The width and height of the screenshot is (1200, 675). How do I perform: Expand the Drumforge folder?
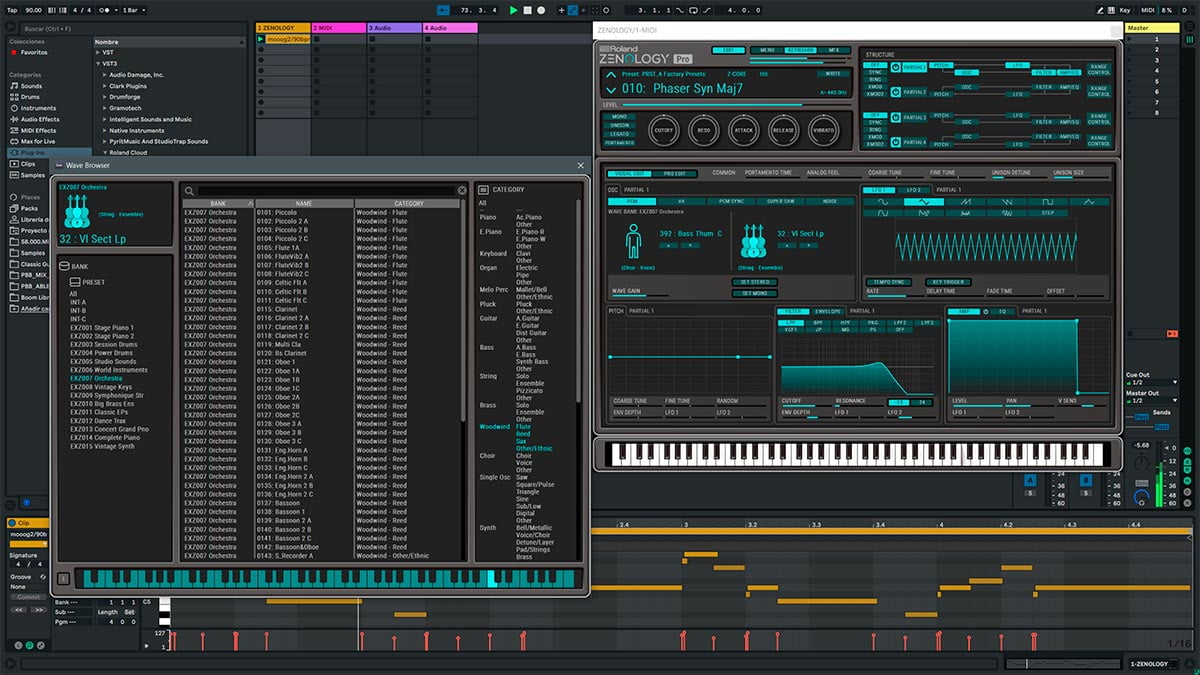[x=105, y=97]
